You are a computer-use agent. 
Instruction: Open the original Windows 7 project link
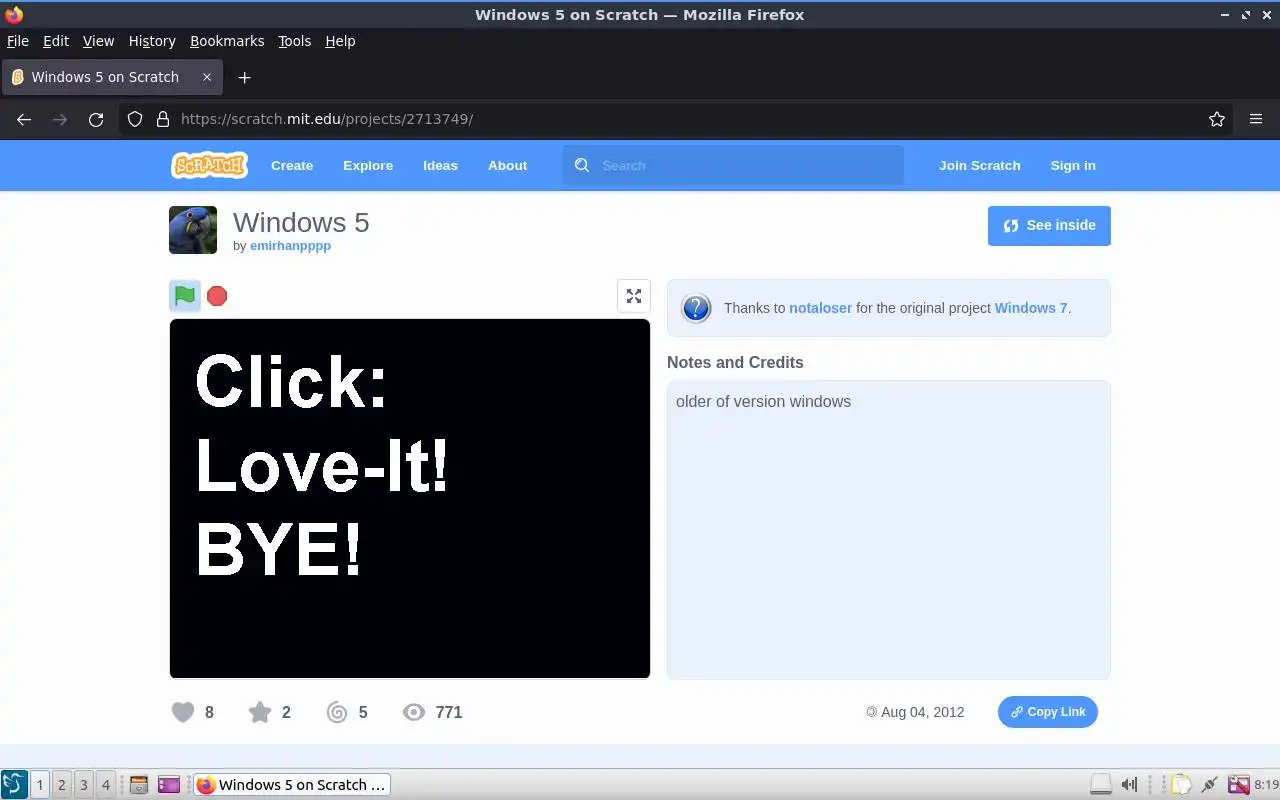(1031, 308)
